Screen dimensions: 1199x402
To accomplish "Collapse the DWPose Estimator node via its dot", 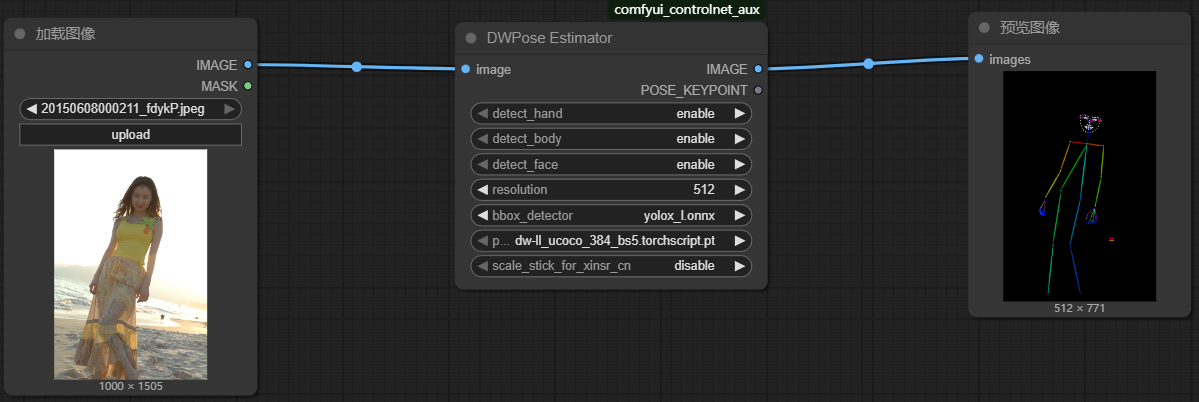I will click(471, 39).
